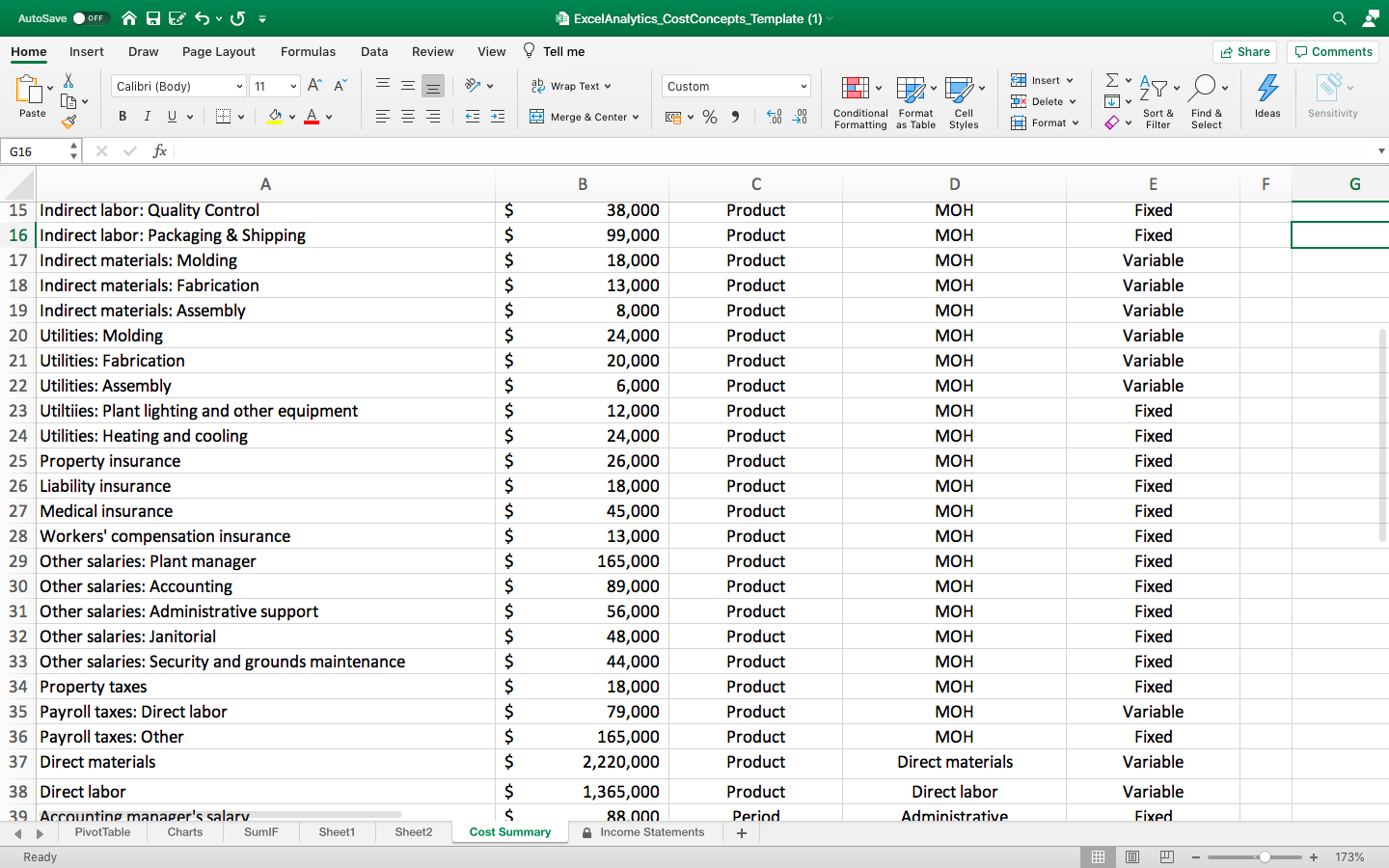Viewport: 1389px width, 868px height.
Task: Open the Comments button
Action: [1333, 52]
